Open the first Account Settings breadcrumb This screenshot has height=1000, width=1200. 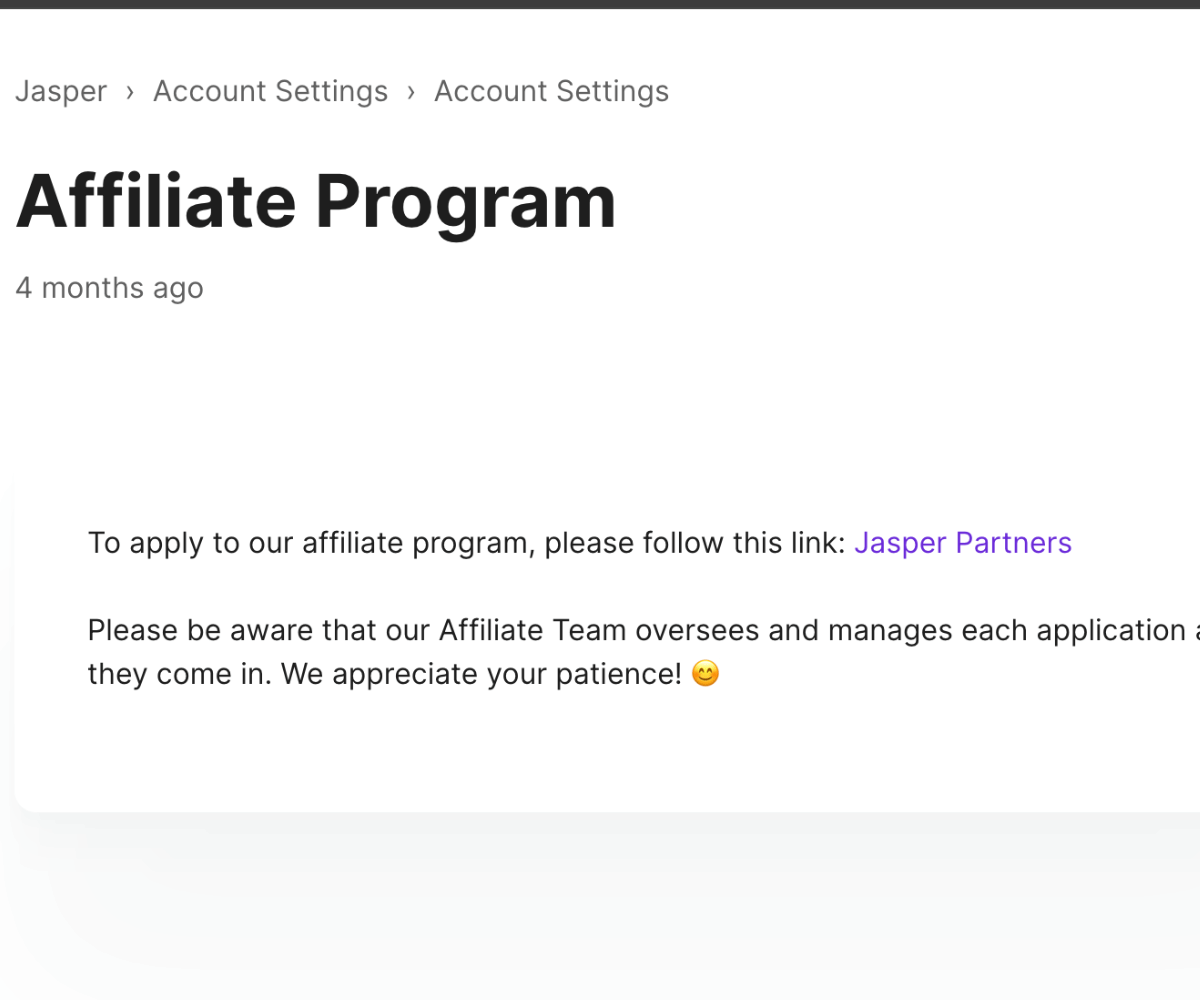pos(270,92)
